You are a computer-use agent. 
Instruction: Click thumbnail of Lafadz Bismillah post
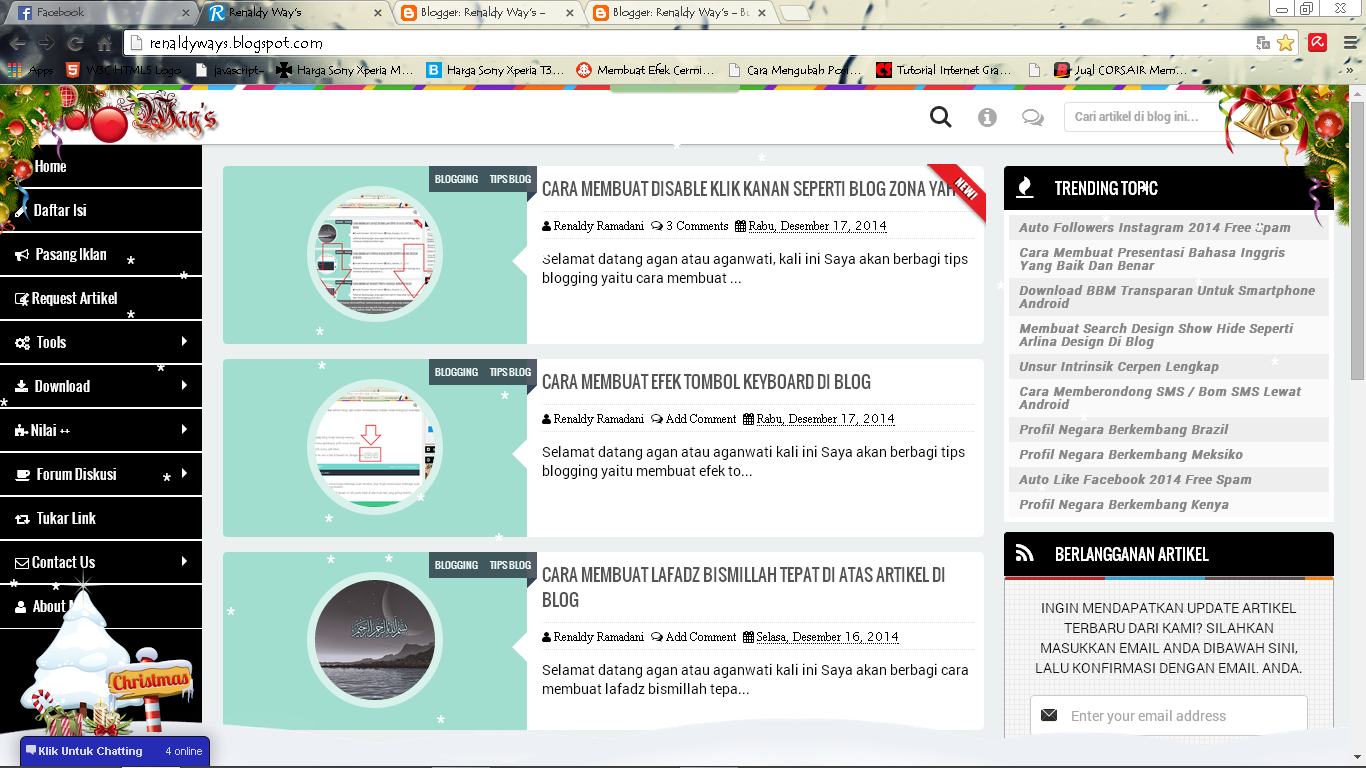(x=374, y=640)
